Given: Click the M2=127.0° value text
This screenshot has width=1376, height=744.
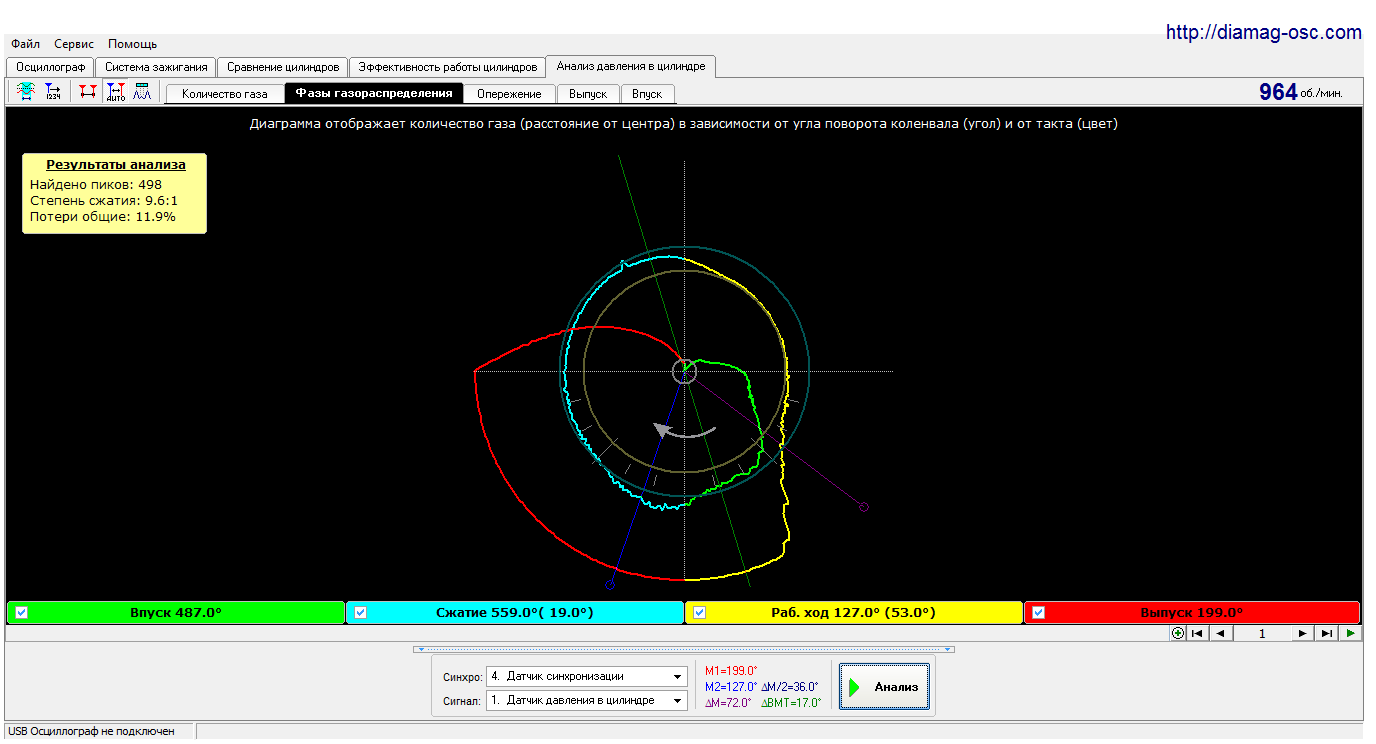Looking at the screenshot, I should point(731,687).
